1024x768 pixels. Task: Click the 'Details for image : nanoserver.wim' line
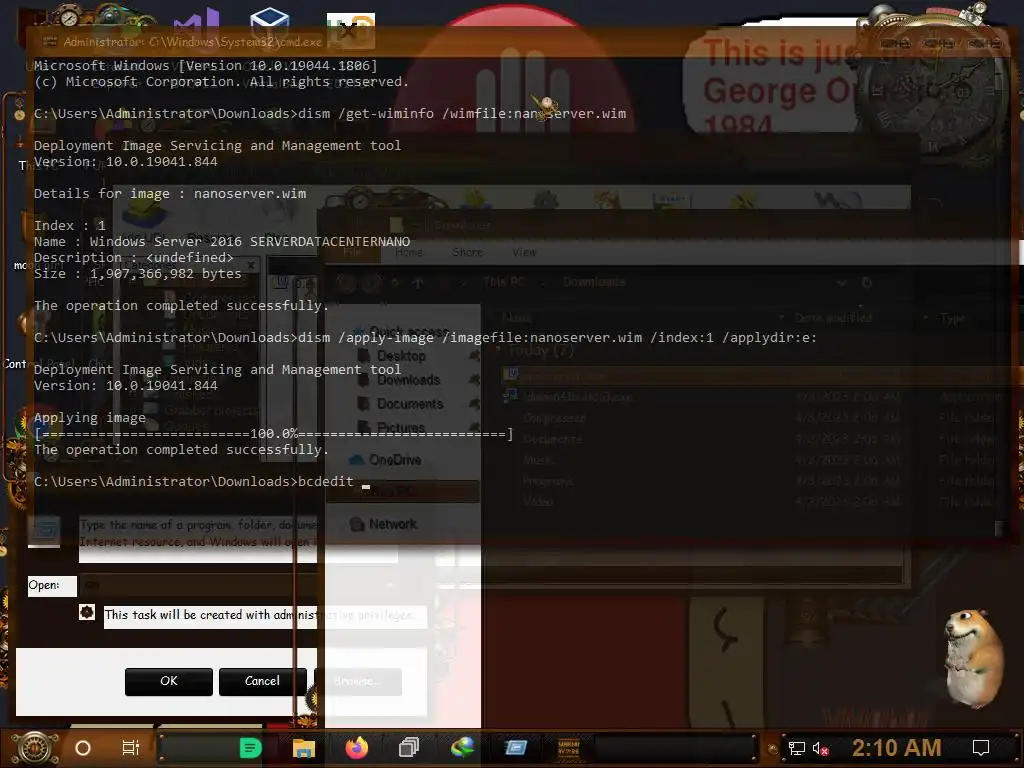pos(170,194)
